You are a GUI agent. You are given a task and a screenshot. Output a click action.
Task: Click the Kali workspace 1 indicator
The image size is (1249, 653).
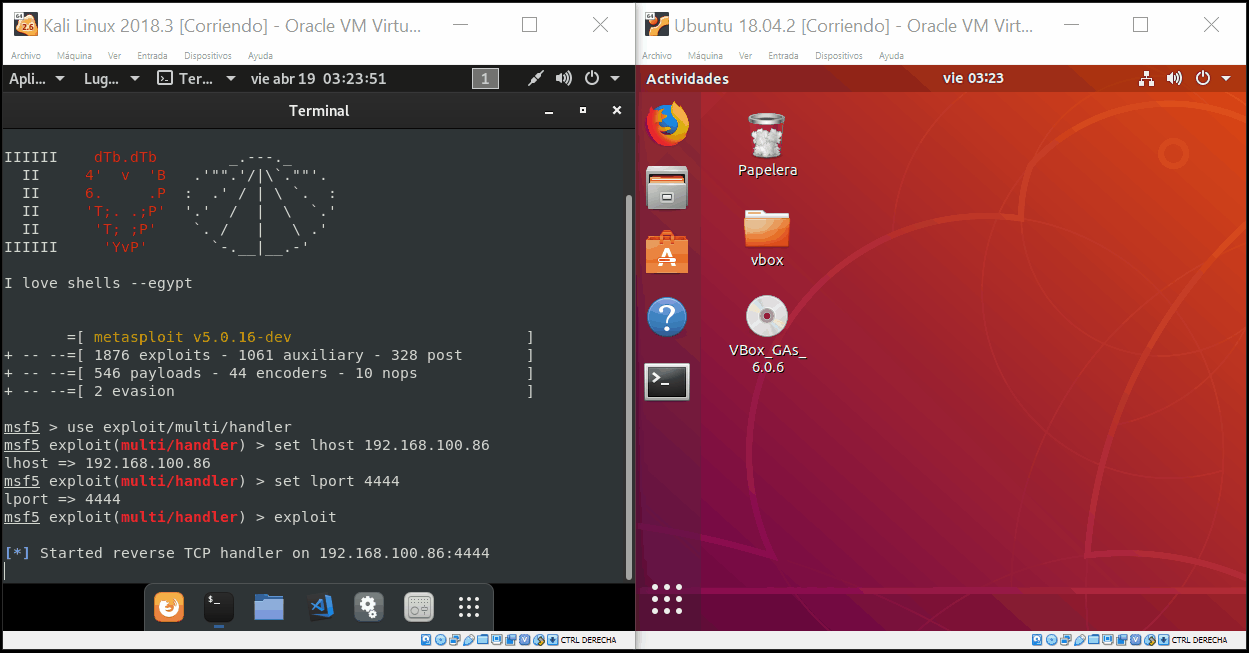pyautogui.click(x=485, y=78)
